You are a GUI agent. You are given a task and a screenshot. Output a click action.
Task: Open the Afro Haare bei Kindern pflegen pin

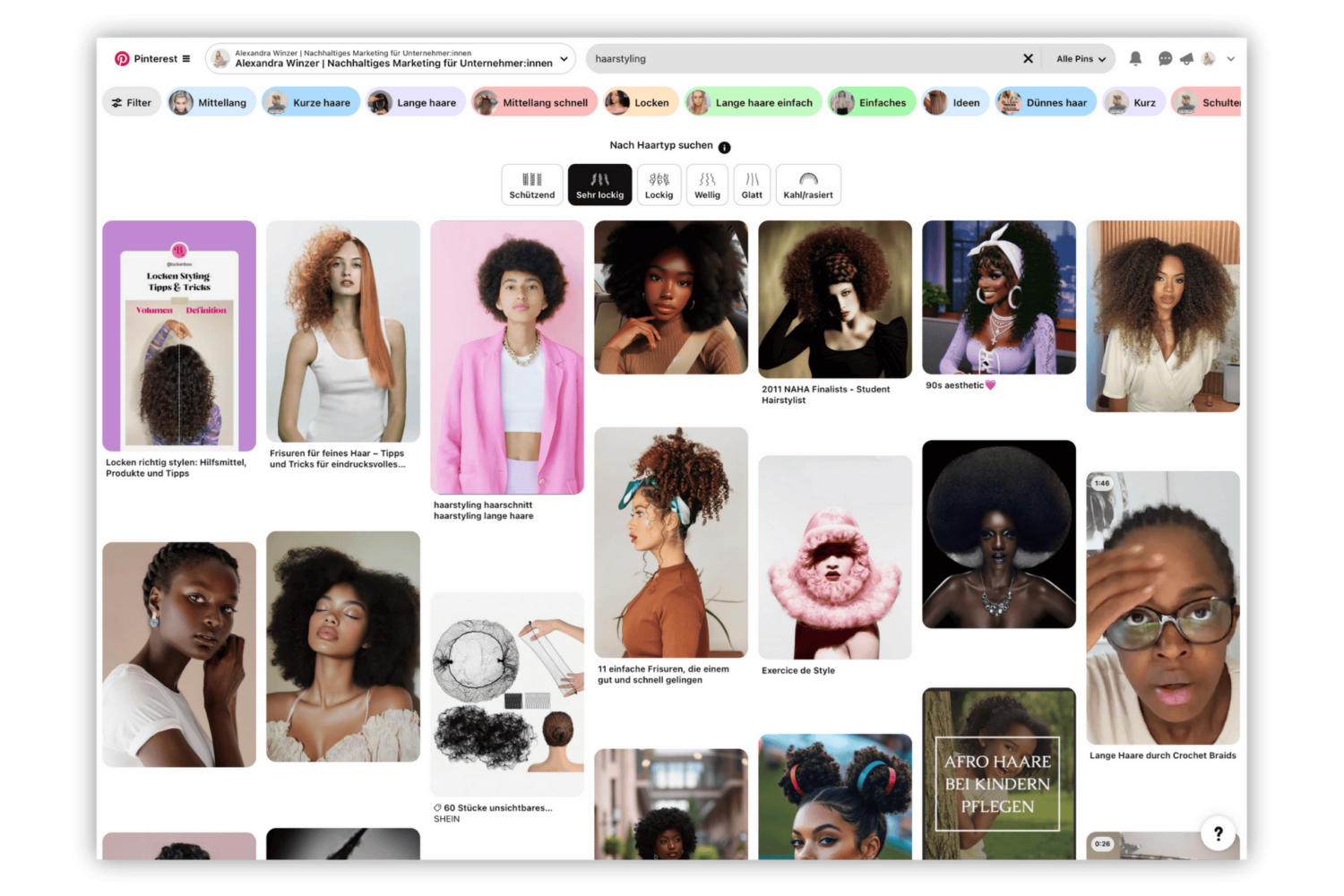pyautogui.click(x=999, y=773)
